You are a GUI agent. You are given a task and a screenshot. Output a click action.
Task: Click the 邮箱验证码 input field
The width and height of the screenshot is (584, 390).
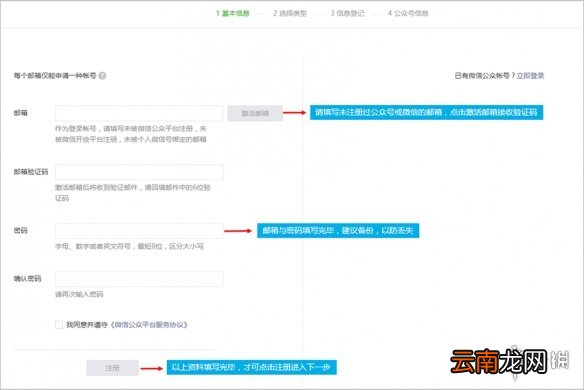tap(139, 172)
